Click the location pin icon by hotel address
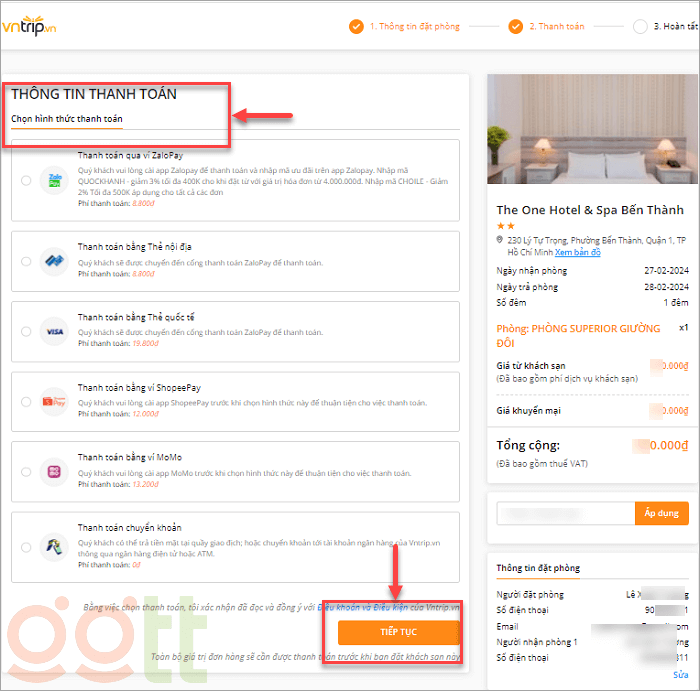The height and width of the screenshot is (691, 700). 500,241
